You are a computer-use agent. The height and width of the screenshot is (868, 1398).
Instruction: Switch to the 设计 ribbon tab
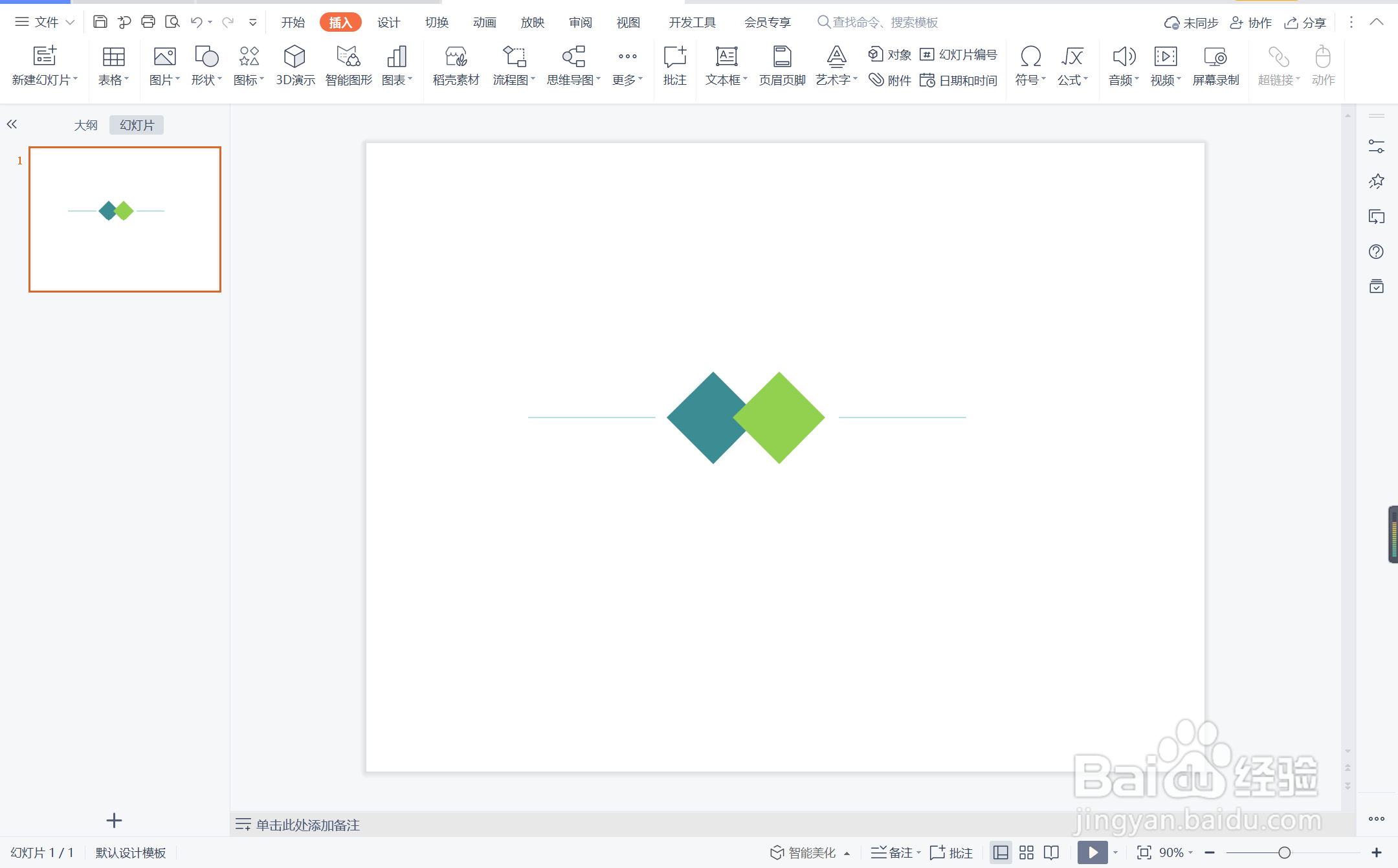[388, 22]
